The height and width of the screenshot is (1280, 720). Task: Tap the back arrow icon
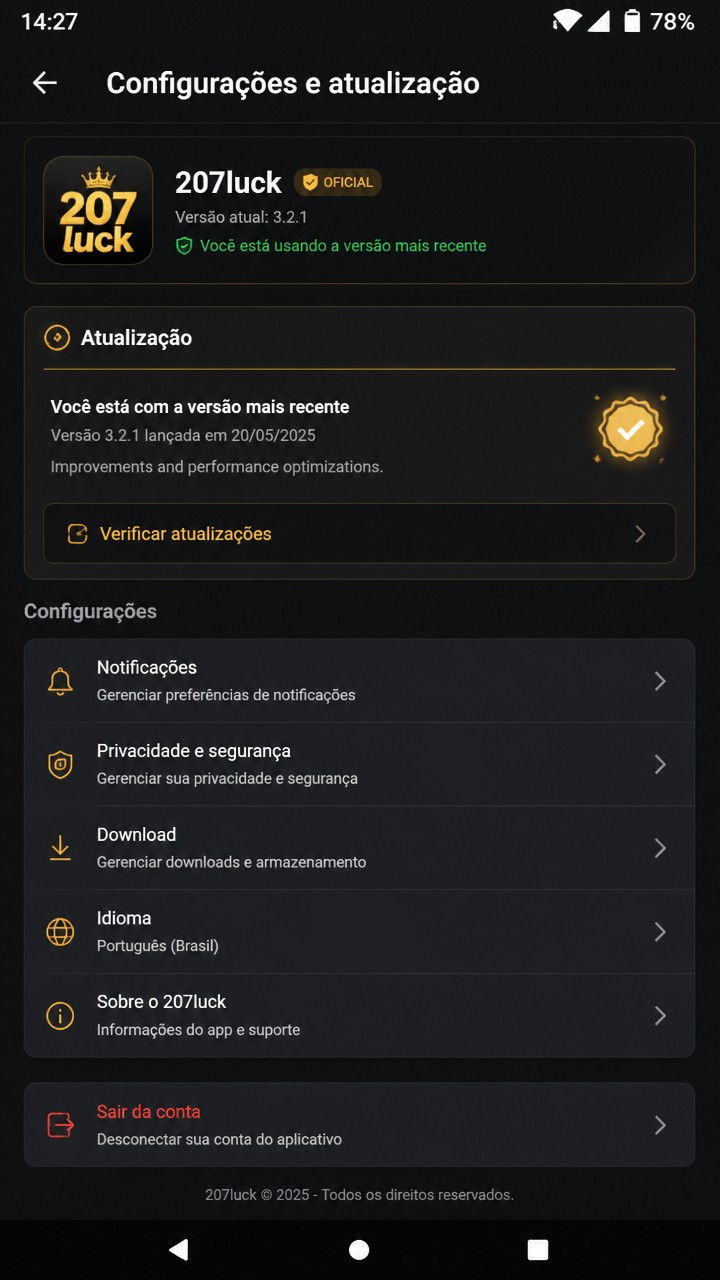(45, 83)
